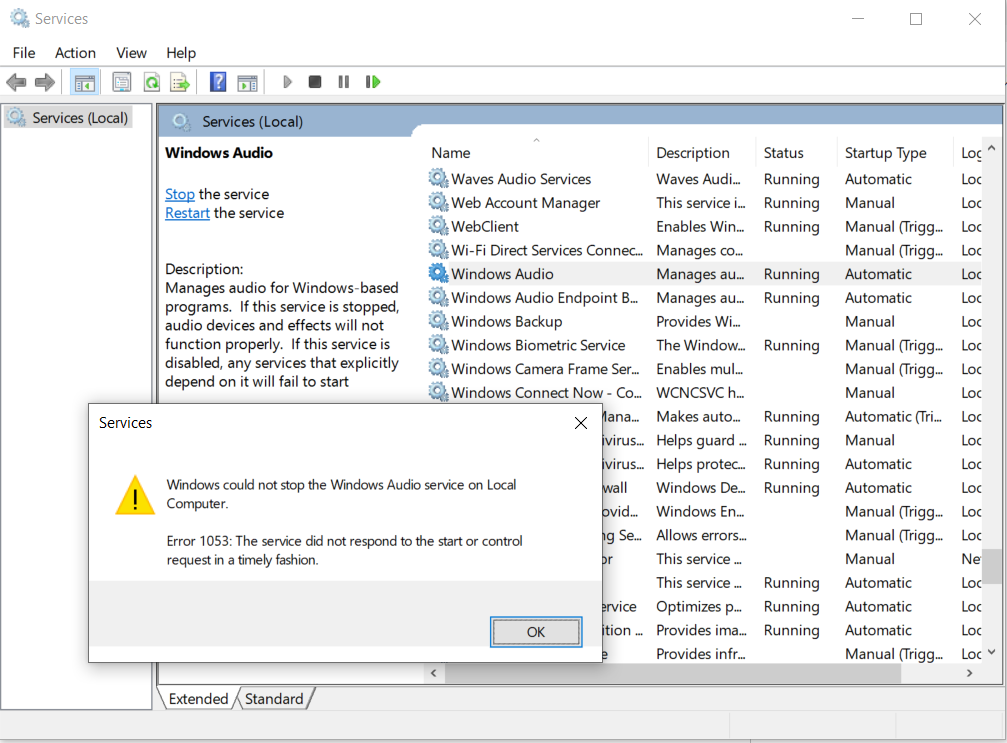Viewport: 1007px width, 743px height.
Task: Click gear icon of Waves Audio Services
Action: coord(438,178)
